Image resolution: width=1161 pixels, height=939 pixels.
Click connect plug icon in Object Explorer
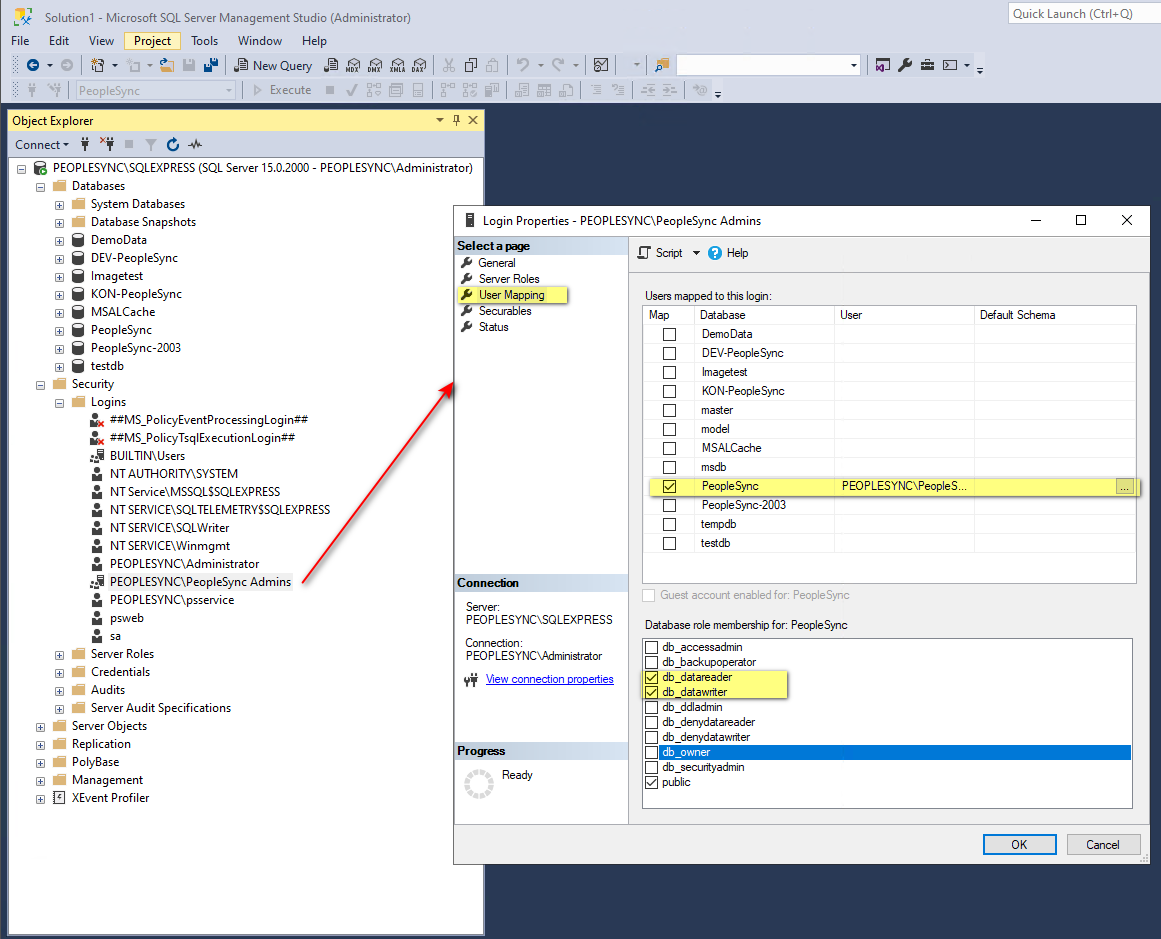pos(85,144)
